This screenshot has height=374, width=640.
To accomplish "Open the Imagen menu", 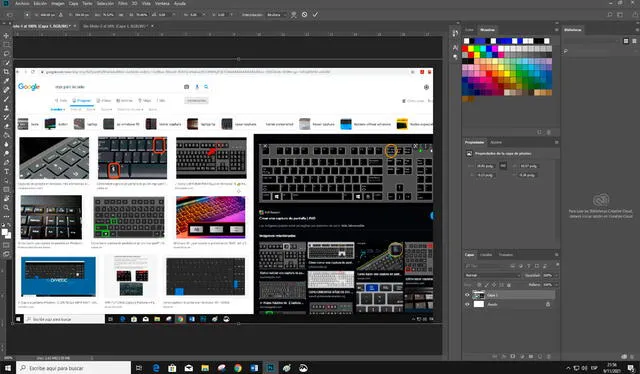I will [x=58, y=3].
